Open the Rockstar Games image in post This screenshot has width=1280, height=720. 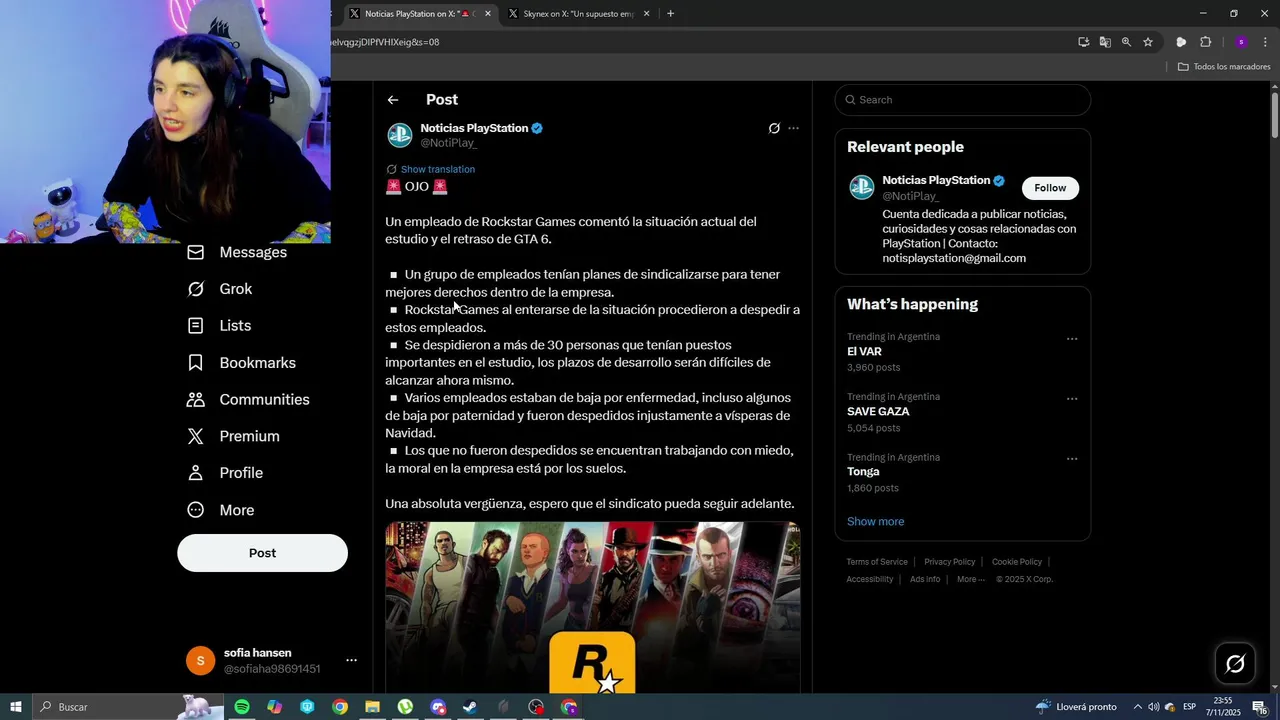[593, 607]
